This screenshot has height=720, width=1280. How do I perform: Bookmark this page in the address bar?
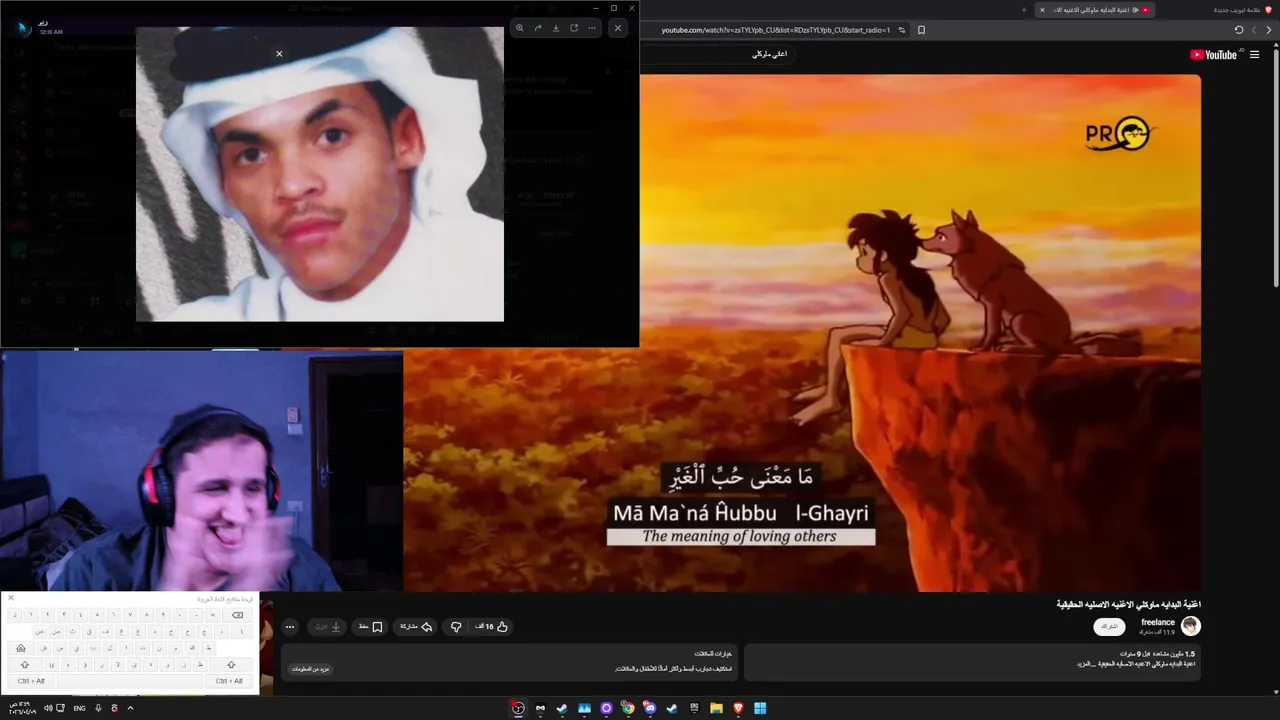[x=921, y=30]
